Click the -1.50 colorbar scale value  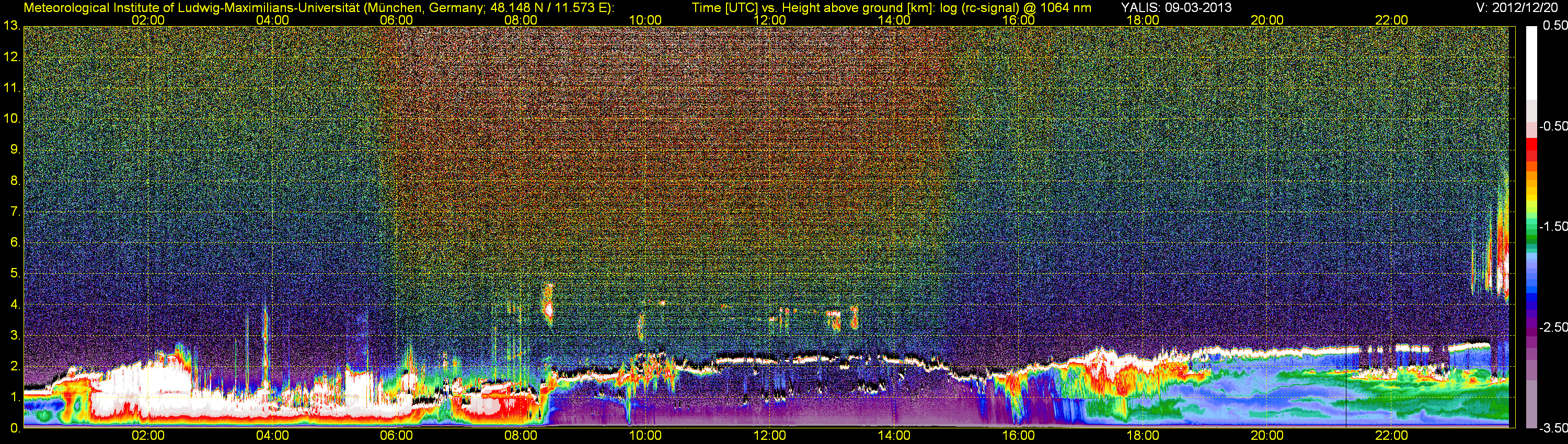click(x=1553, y=226)
